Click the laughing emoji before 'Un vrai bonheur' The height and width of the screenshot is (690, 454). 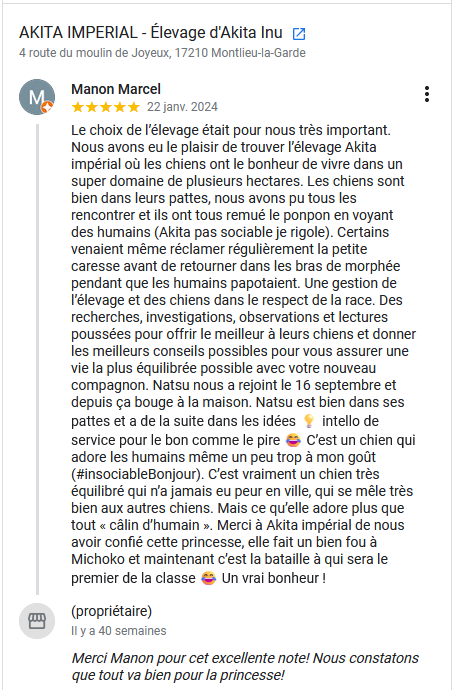click(208, 578)
